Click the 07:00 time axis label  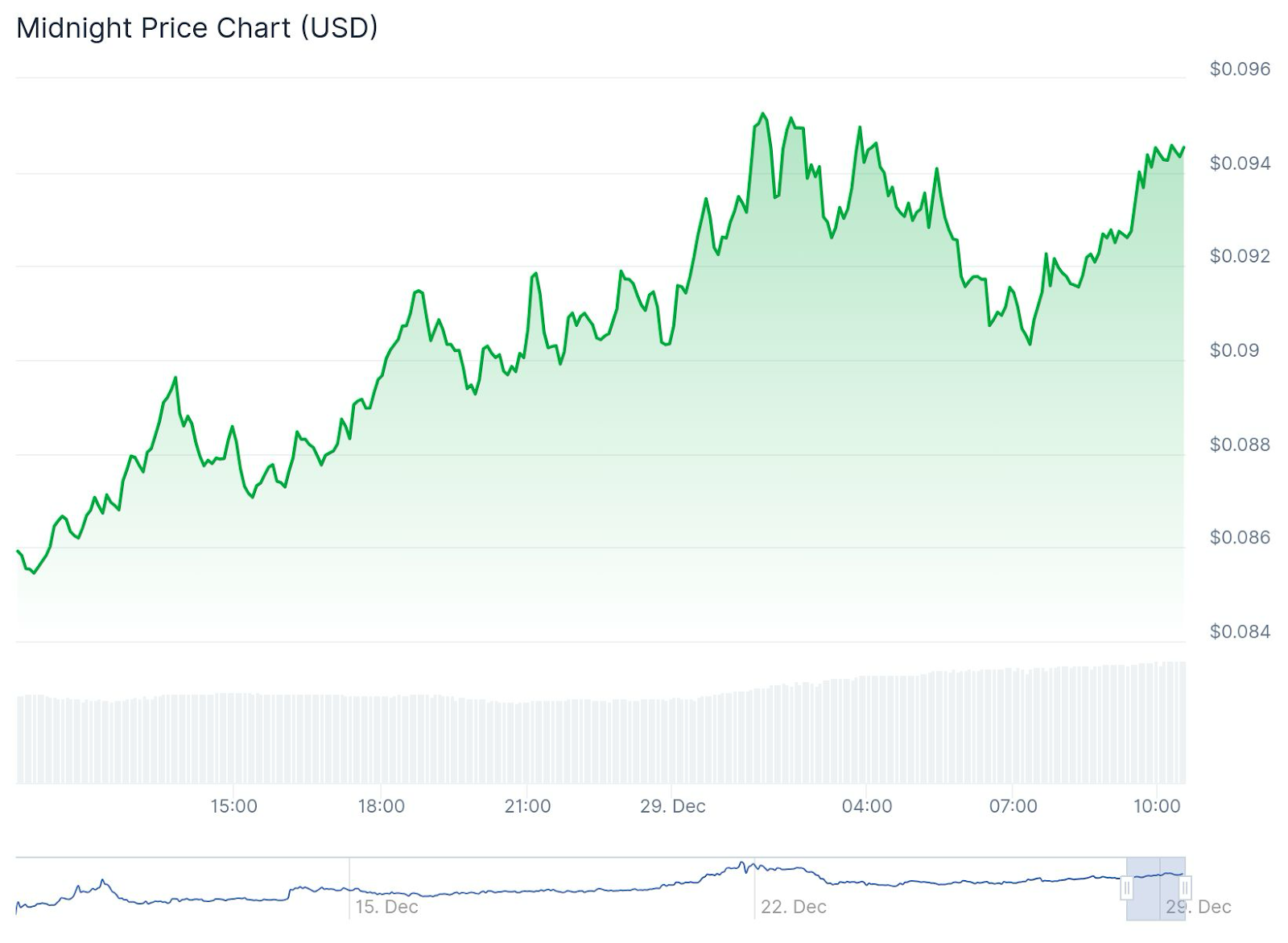tap(1013, 806)
